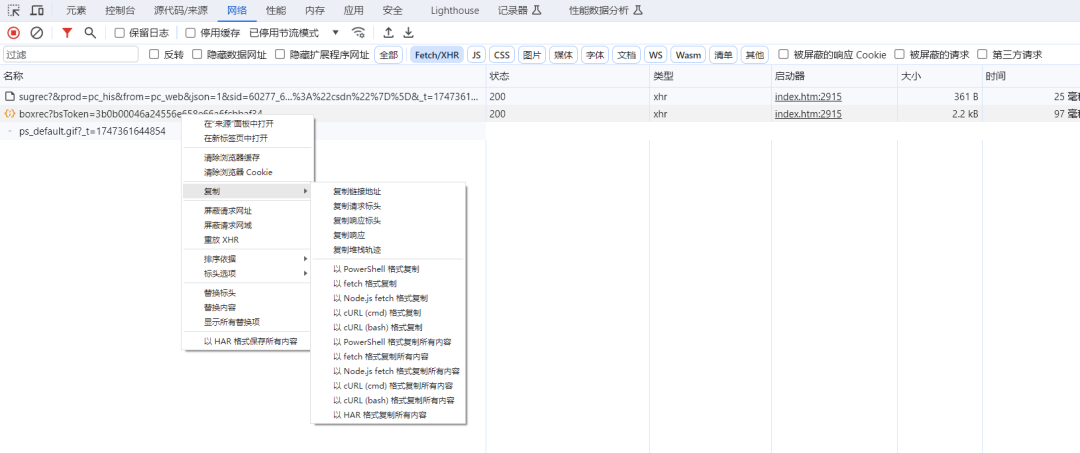Expand the 排序依据 submenu
This screenshot has height=453, width=1080.
pyautogui.click(x=246, y=259)
